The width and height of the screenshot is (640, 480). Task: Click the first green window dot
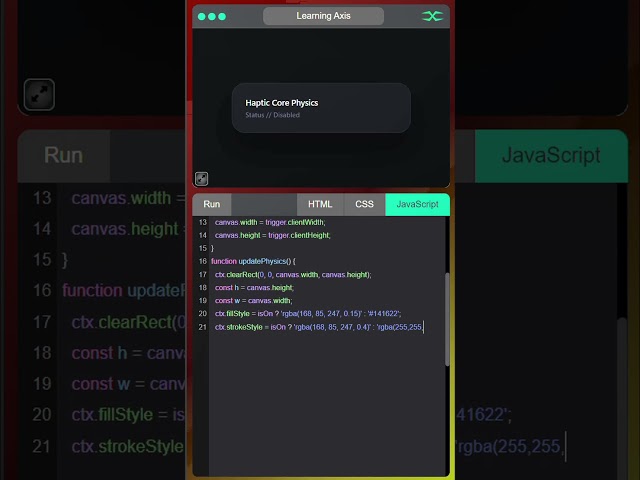click(202, 16)
